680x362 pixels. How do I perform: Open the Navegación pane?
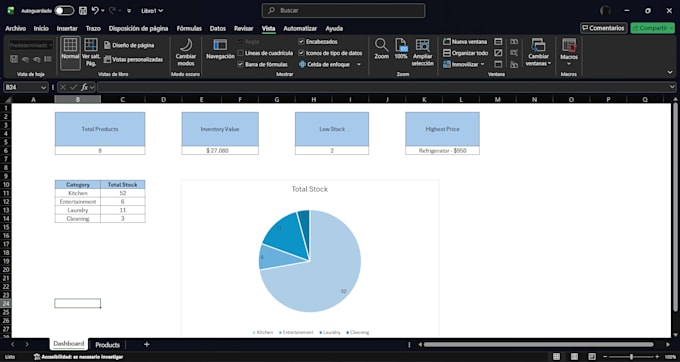tap(220, 50)
